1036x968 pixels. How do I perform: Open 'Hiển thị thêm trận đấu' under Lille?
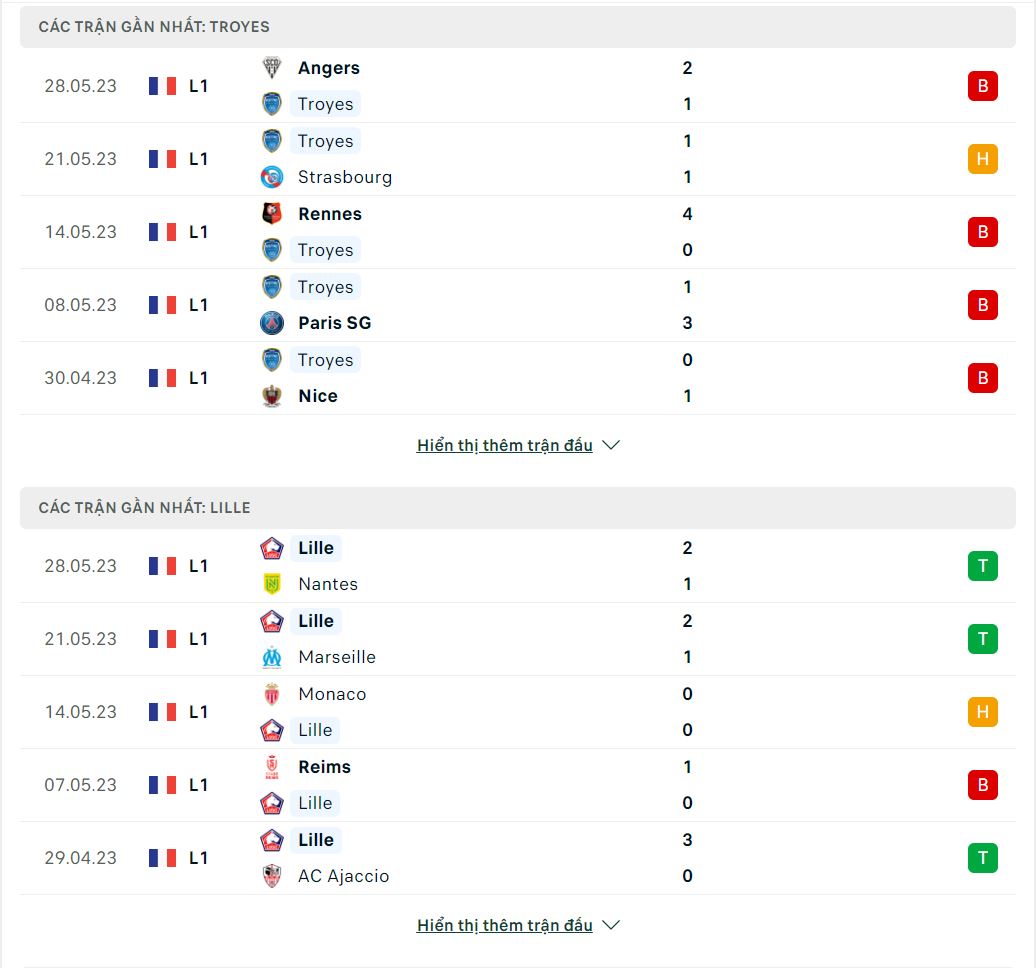click(505, 925)
